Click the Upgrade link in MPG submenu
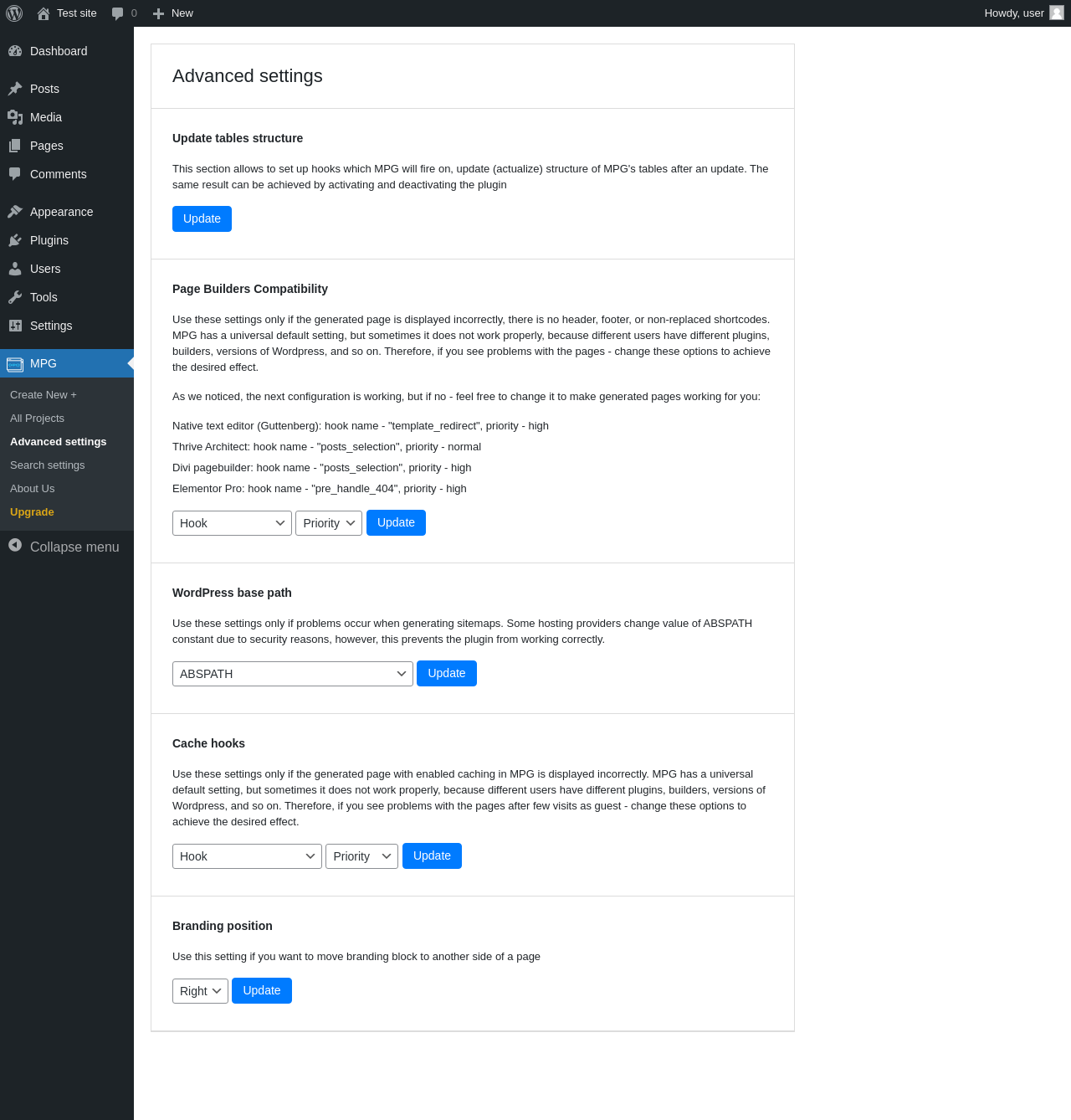Screen dimensions: 1071x1120 [32, 512]
